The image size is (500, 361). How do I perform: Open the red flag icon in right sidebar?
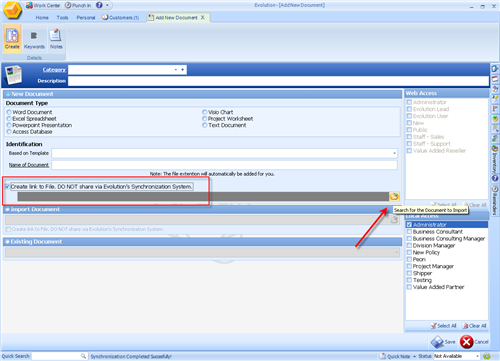point(495,109)
